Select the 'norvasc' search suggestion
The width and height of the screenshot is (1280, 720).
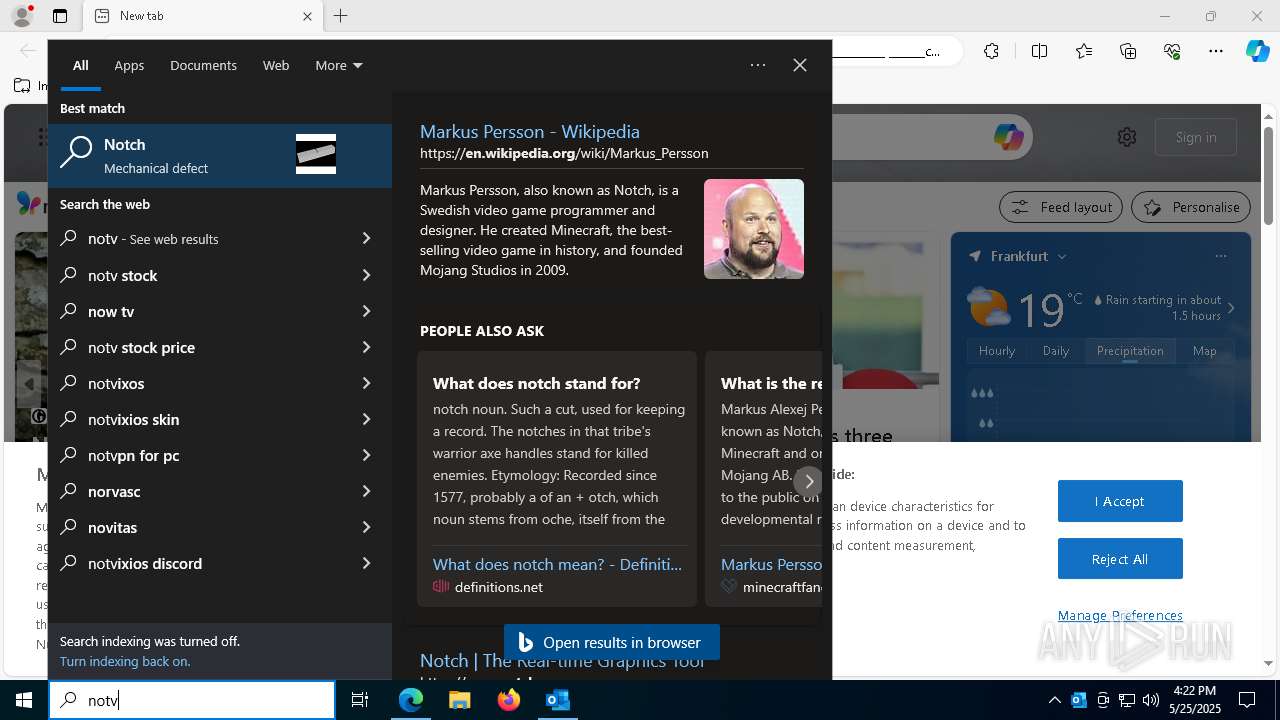point(220,491)
